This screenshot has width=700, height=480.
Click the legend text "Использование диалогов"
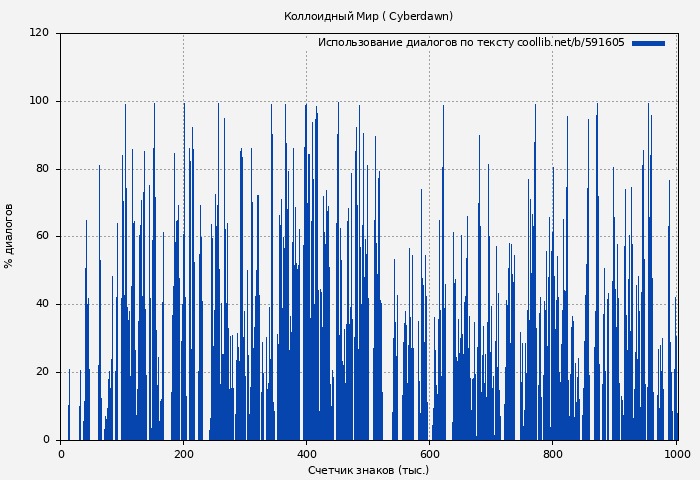(x=387, y=43)
